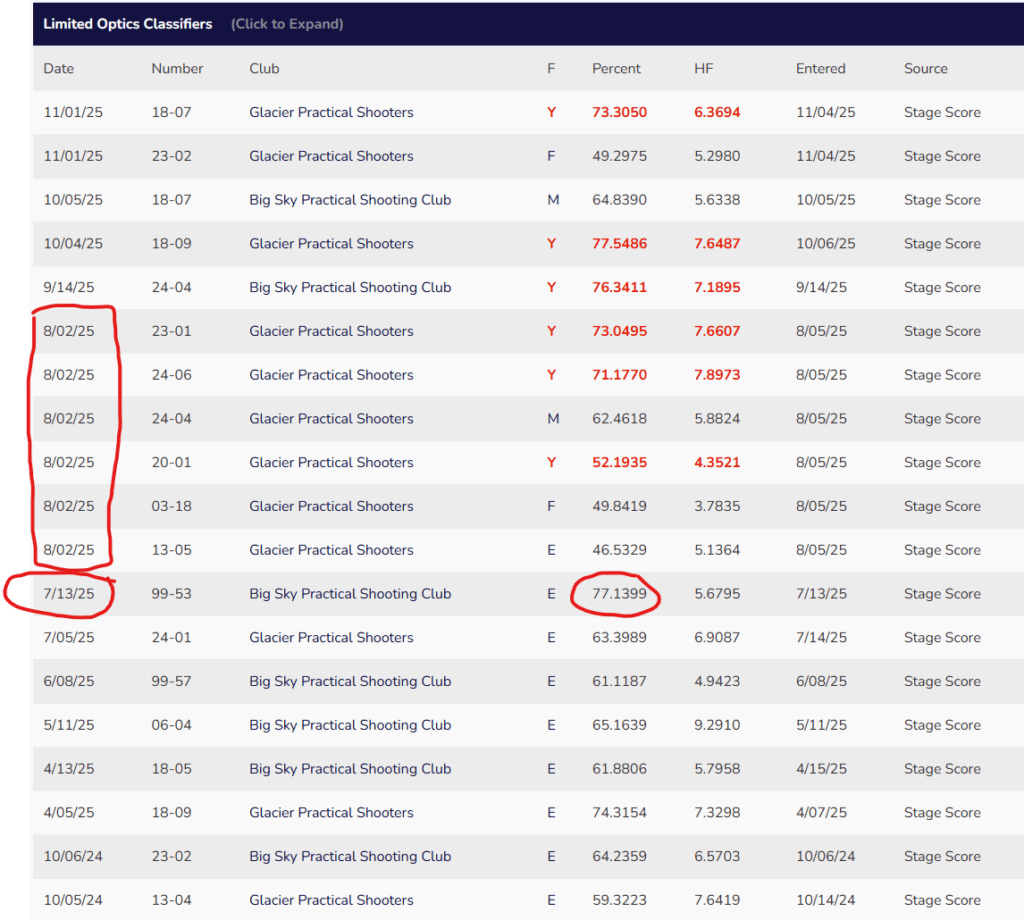The width and height of the screenshot is (1024, 920).
Task: Click the "(Click to Expand)" text
Action: 287,24
